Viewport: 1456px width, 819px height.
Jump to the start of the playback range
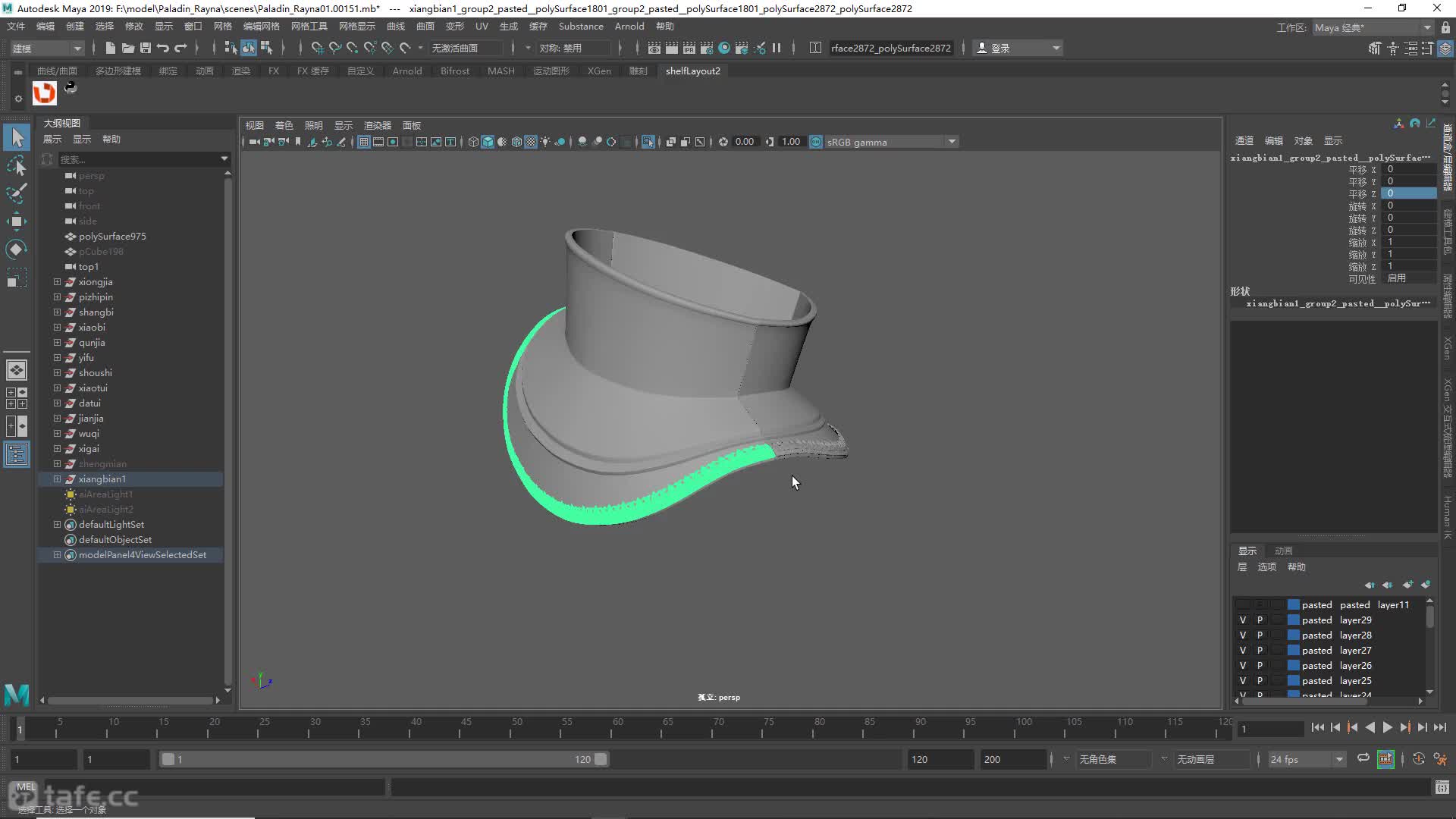coord(1317,727)
